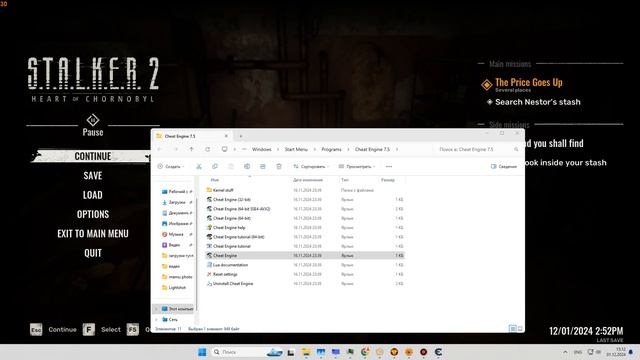640x360 pixels.
Task: Click the Esc Continue prompt in game
Action: pyautogui.click(x=53, y=330)
